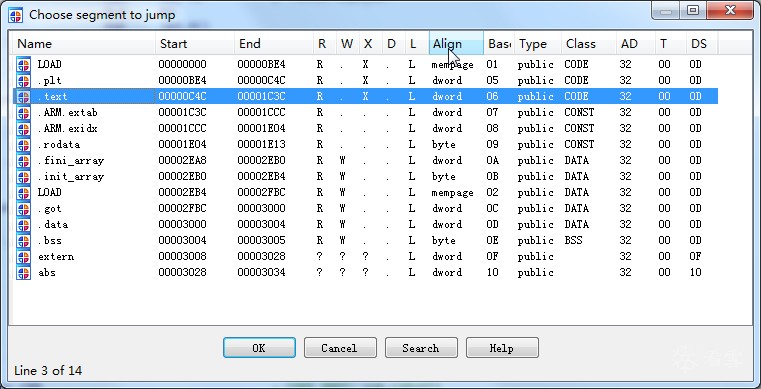Click end address 00002EB0 of .fini_array
Screen dimensions: 761x389
261,161
